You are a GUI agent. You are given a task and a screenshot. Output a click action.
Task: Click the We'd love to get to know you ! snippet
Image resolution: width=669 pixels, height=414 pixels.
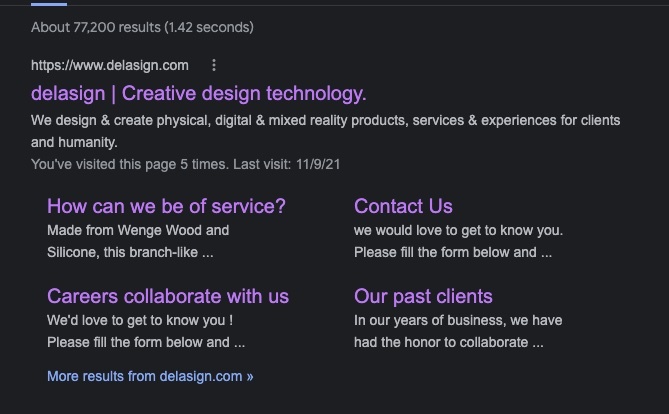pyautogui.click(x=140, y=321)
